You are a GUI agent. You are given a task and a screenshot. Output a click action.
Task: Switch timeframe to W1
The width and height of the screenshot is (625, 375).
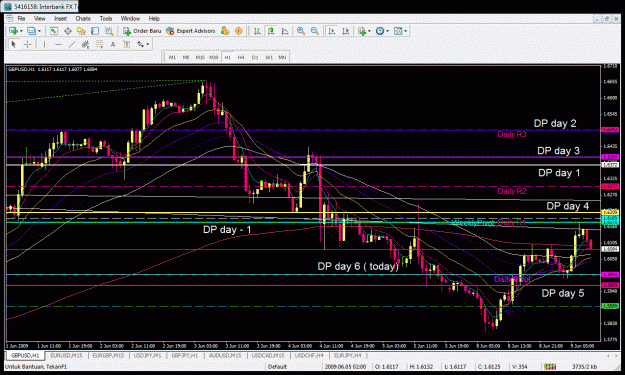click(x=269, y=57)
